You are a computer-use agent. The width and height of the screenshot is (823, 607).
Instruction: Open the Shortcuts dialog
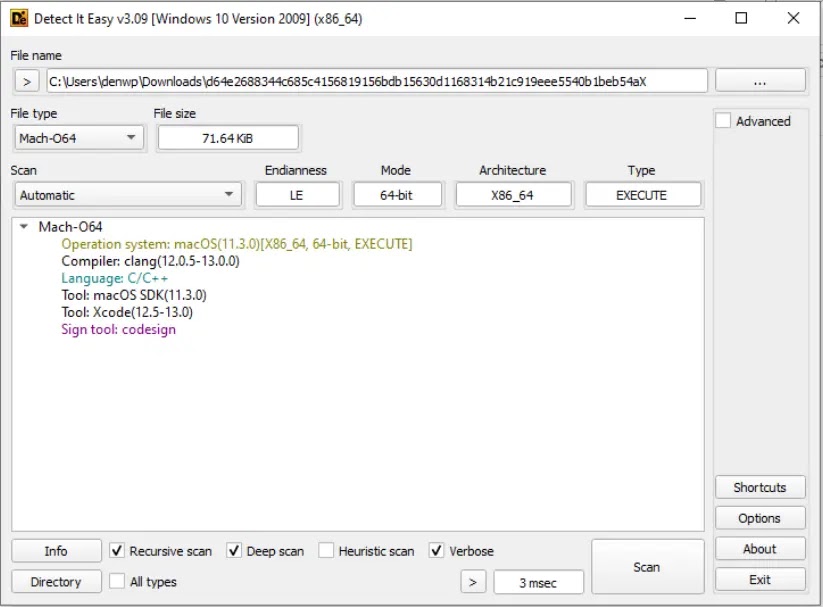[759, 487]
